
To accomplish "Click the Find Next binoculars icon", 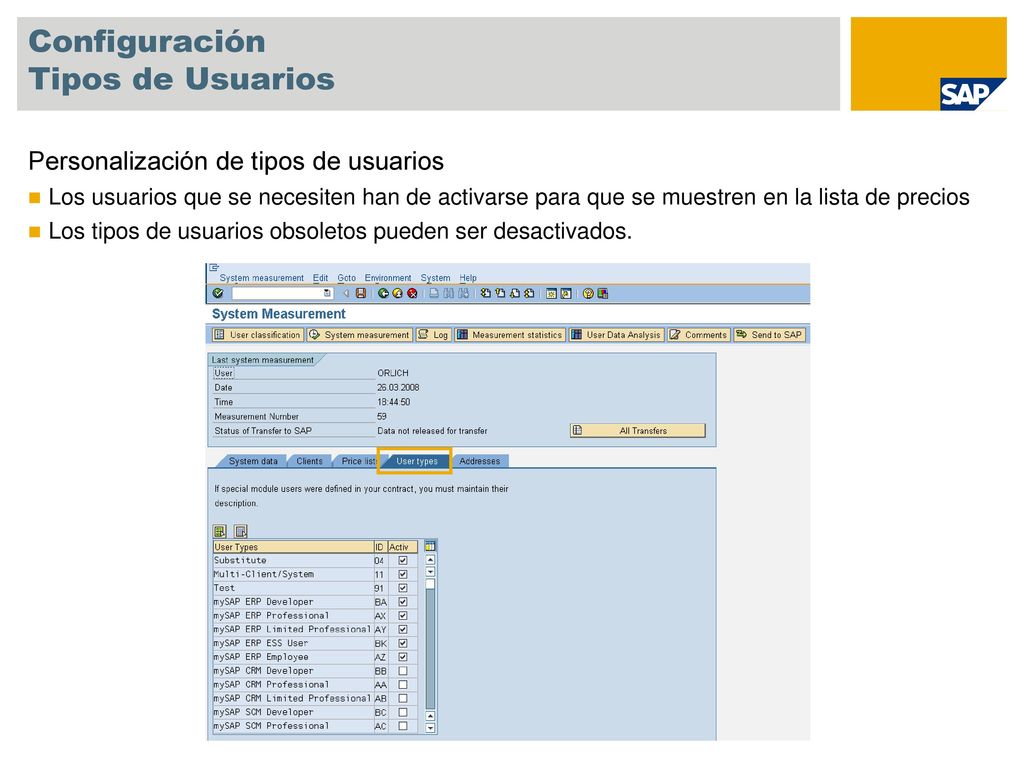I will [463, 294].
